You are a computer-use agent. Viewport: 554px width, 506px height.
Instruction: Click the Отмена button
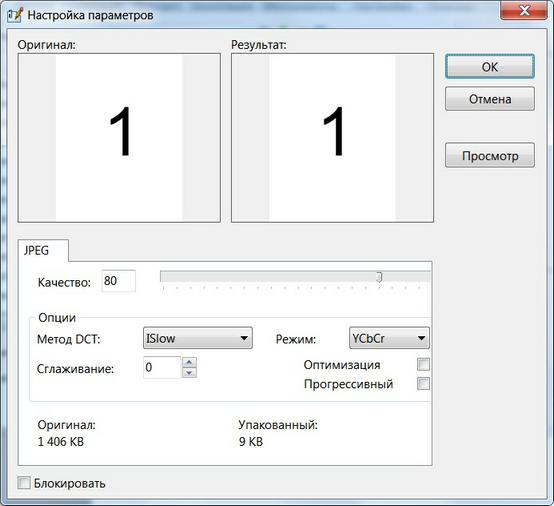point(490,99)
